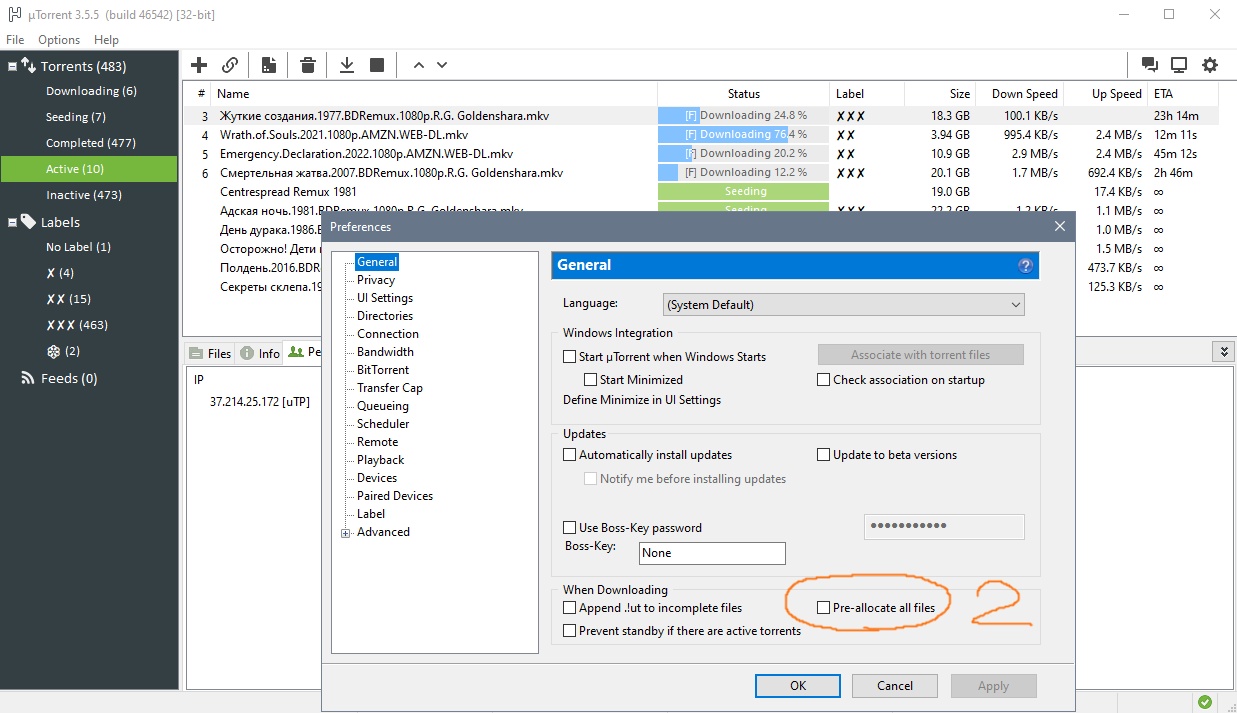The width and height of the screenshot is (1237, 713).
Task: Select the Inactive (473) filter
Action: point(84,195)
